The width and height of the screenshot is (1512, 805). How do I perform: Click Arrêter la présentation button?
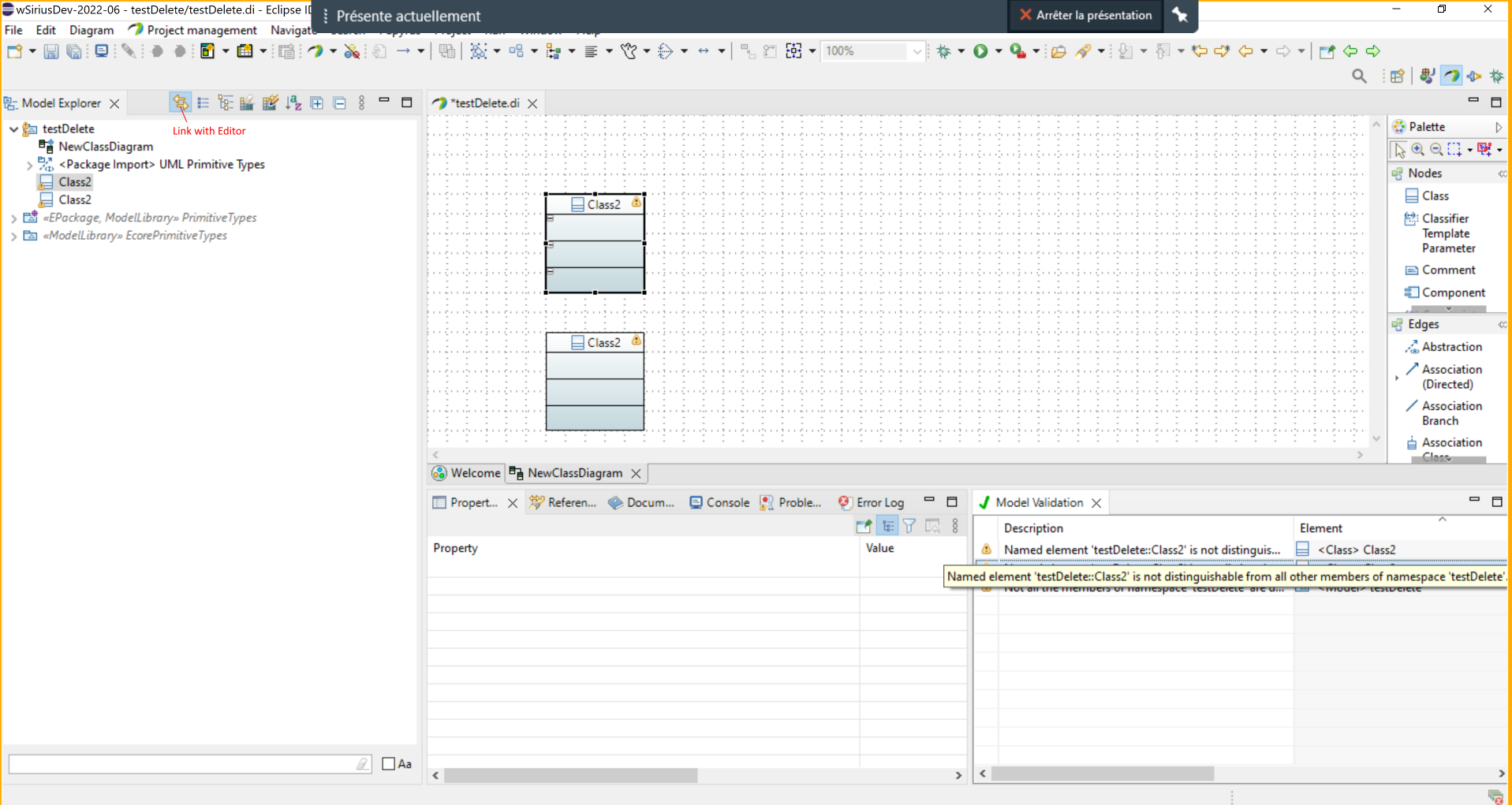pyautogui.click(x=1085, y=15)
